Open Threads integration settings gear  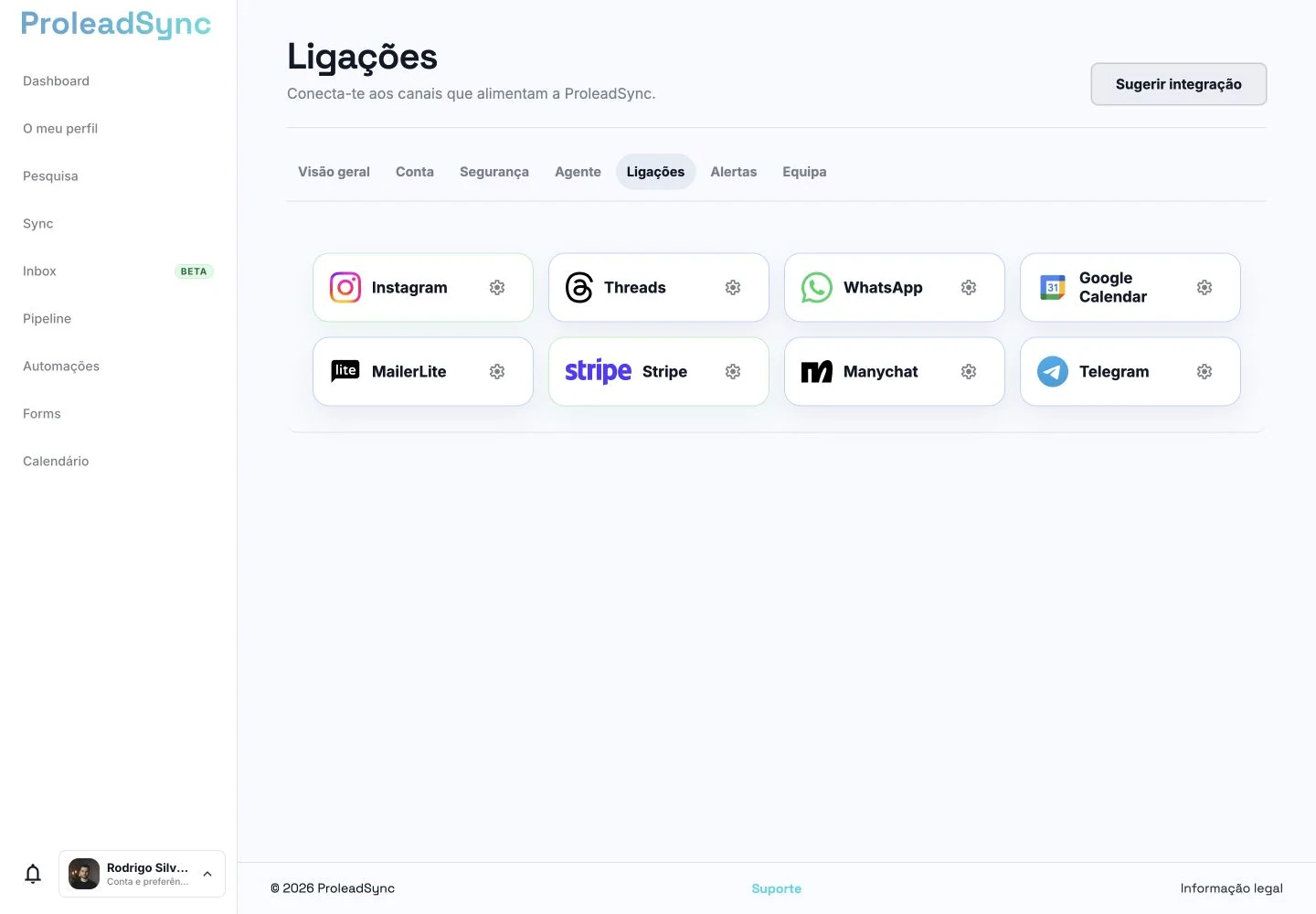(733, 288)
